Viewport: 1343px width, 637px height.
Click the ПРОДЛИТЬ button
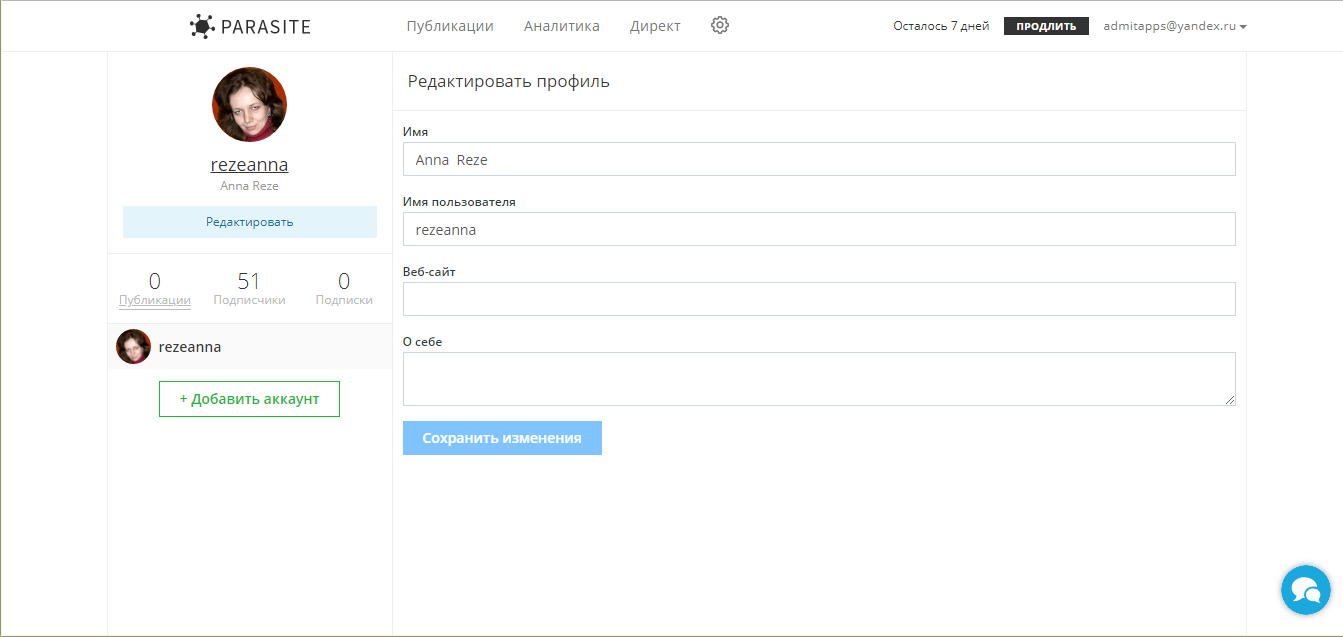[1046, 26]
